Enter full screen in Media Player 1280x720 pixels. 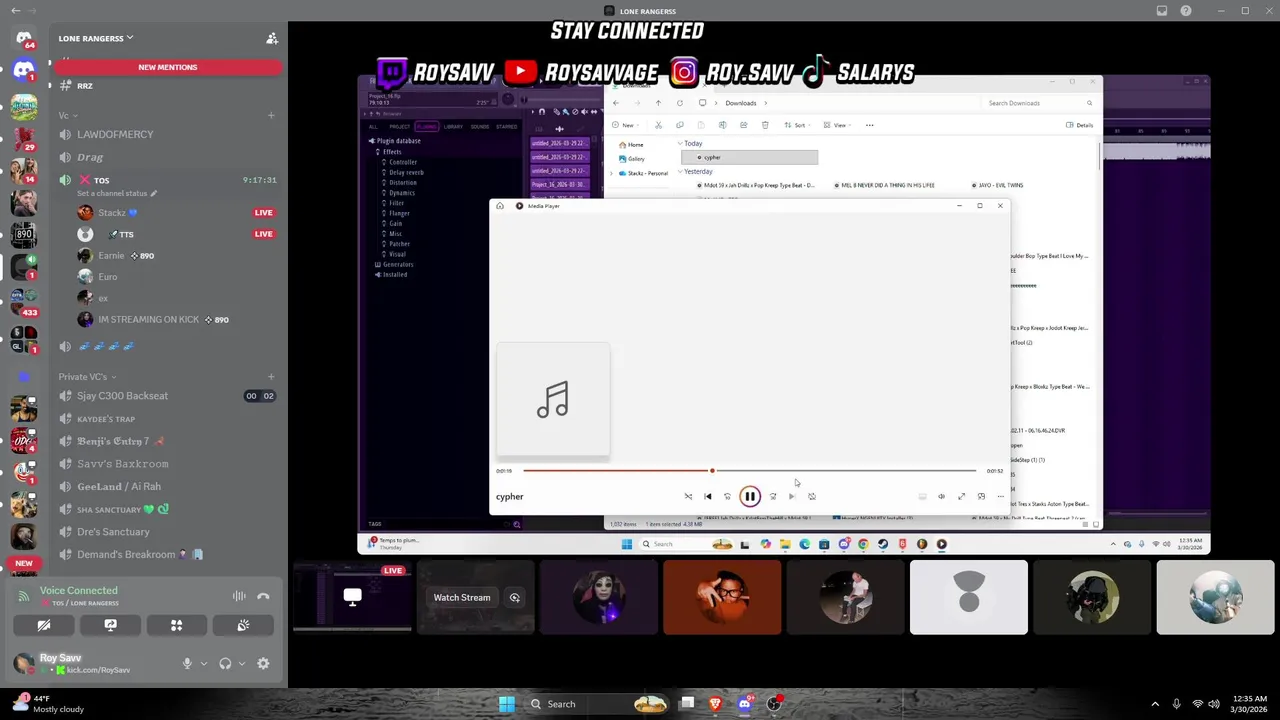point(961,496)
